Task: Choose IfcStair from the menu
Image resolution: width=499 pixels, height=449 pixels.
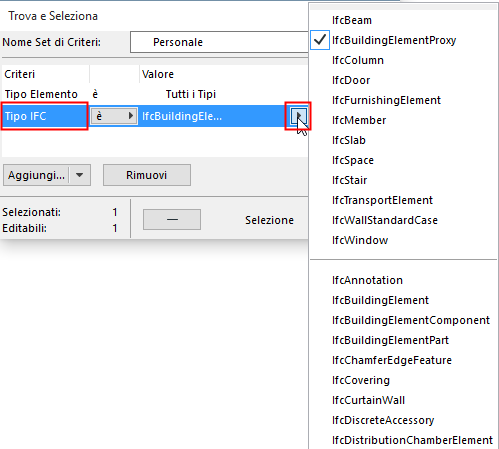Action: click(x=403, y=180)
